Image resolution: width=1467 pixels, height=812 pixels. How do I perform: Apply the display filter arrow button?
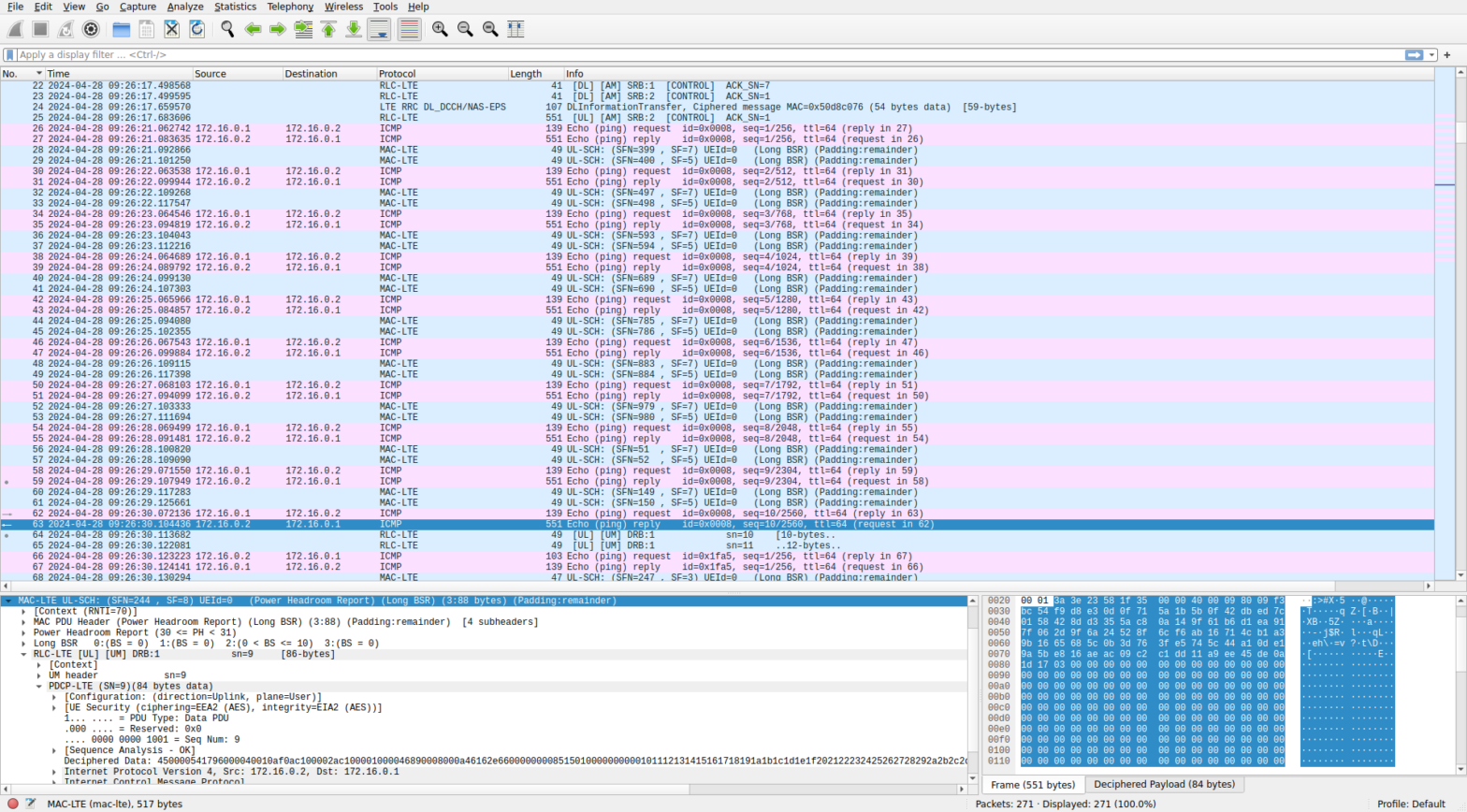click(1414, 55)
